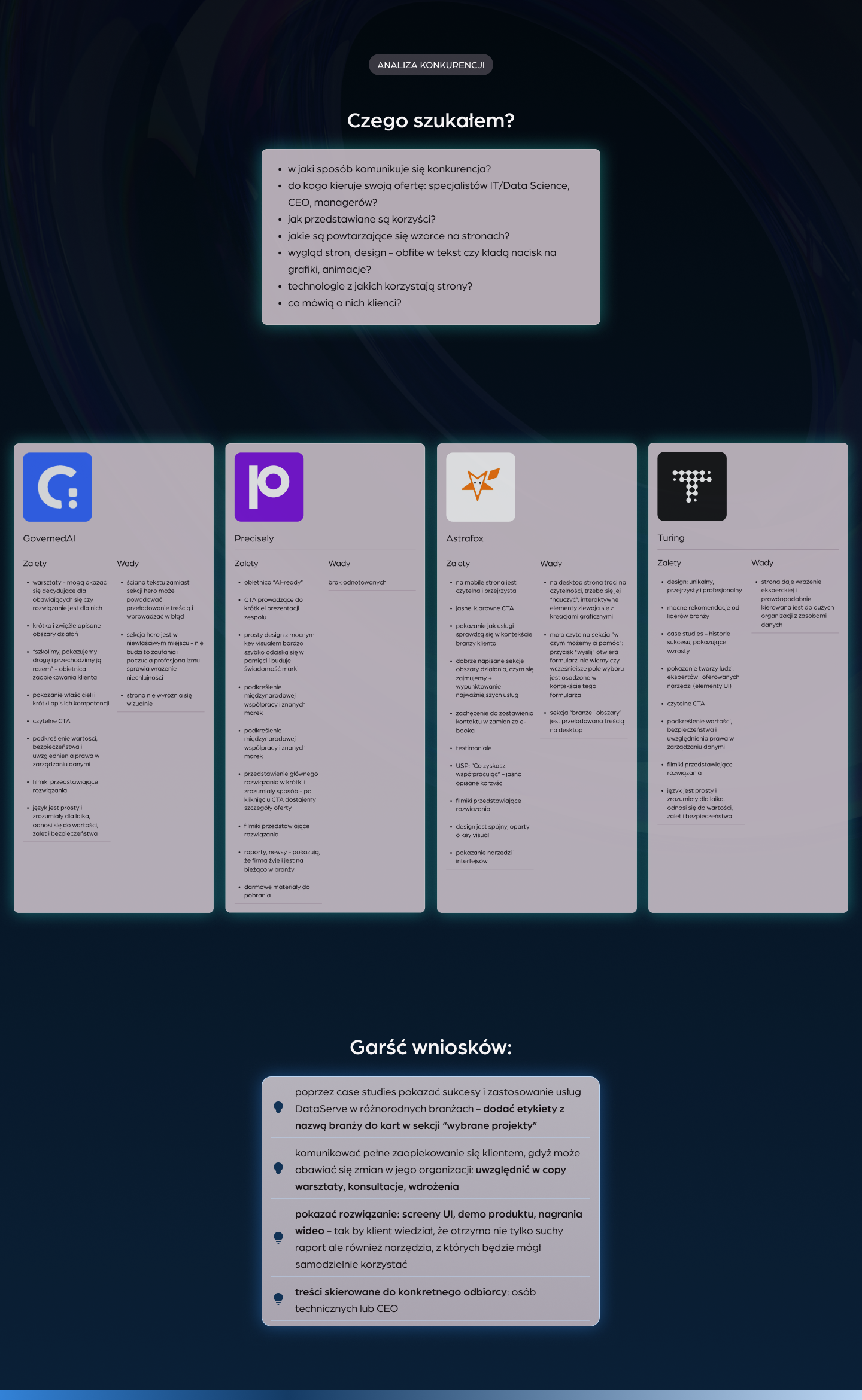Click the purple Precisely logo

[269, 487]
